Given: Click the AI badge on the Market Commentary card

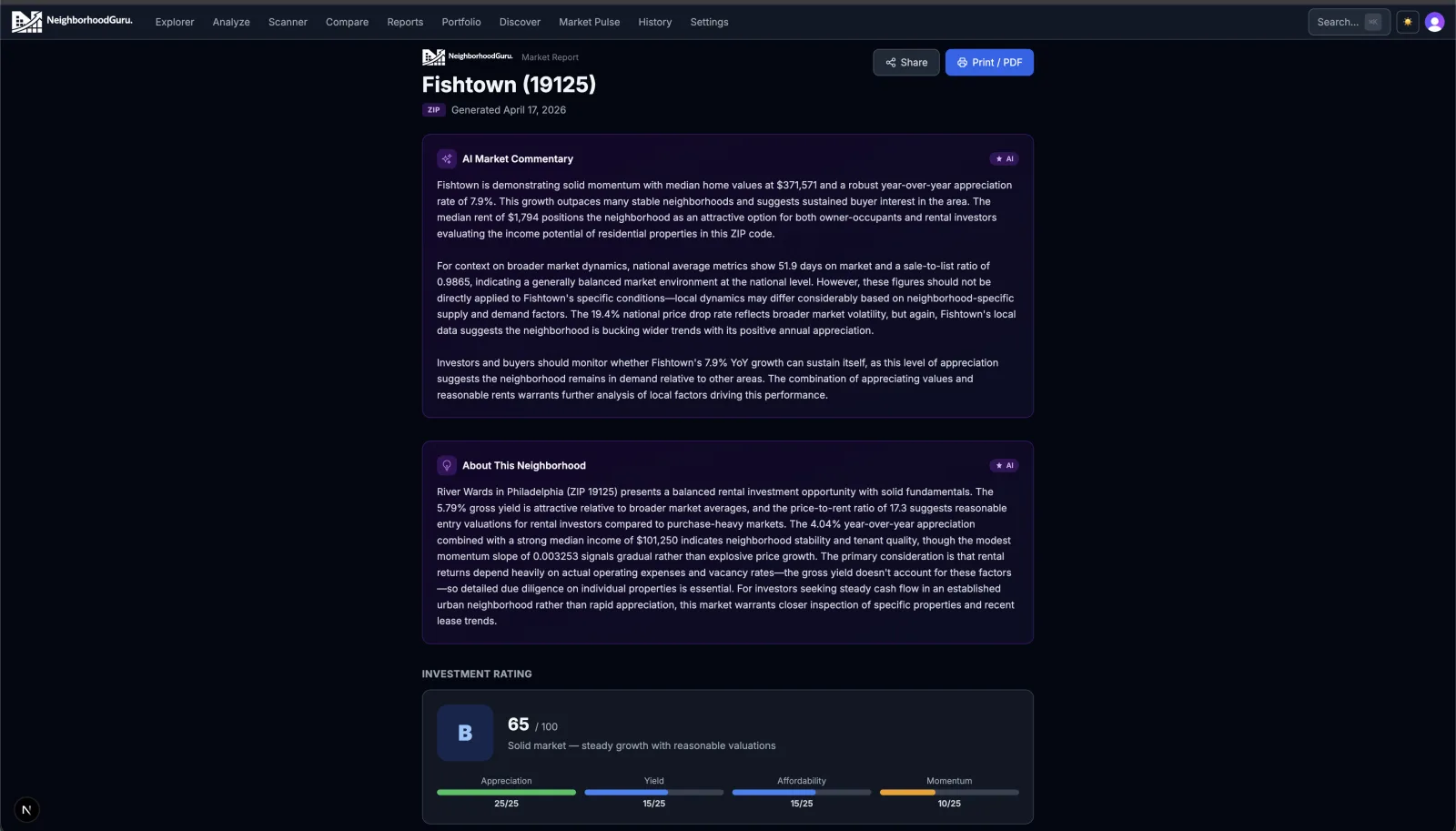Looking at the screenshot, I should click(x=1005, y=158).
